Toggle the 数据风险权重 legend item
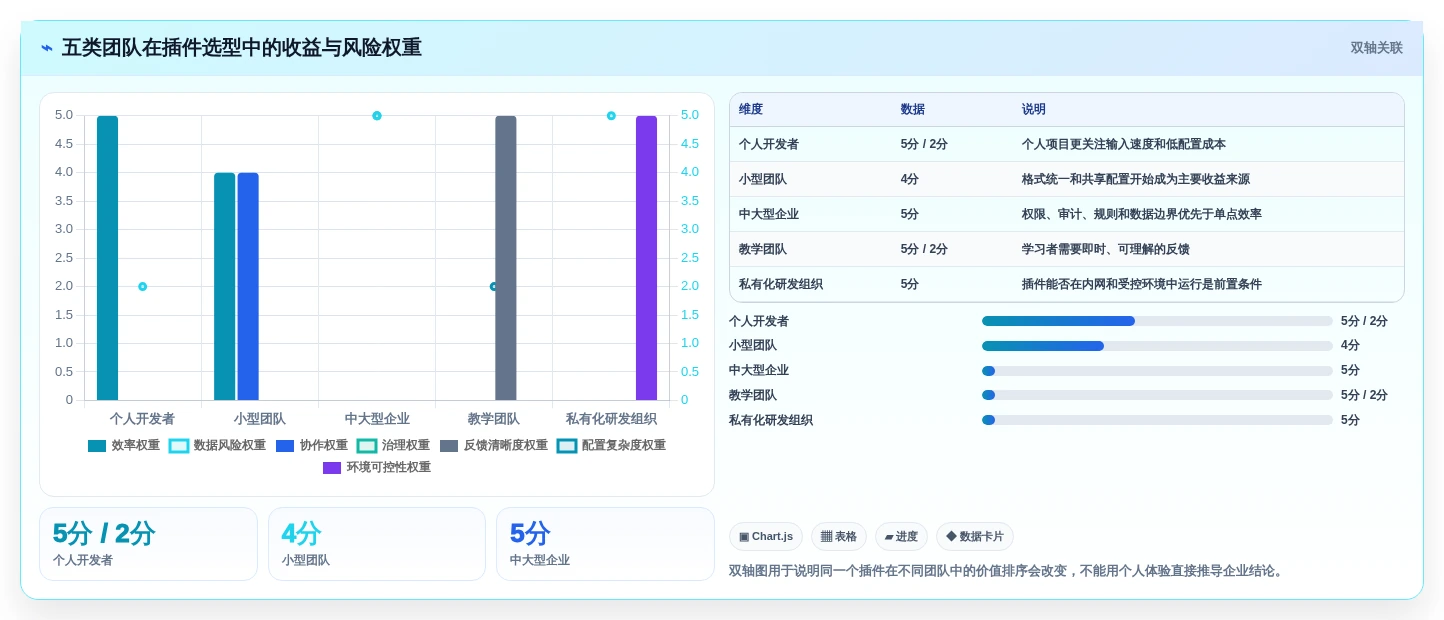The width and height of the screenshot is (1444, 620). click(217, 446)
